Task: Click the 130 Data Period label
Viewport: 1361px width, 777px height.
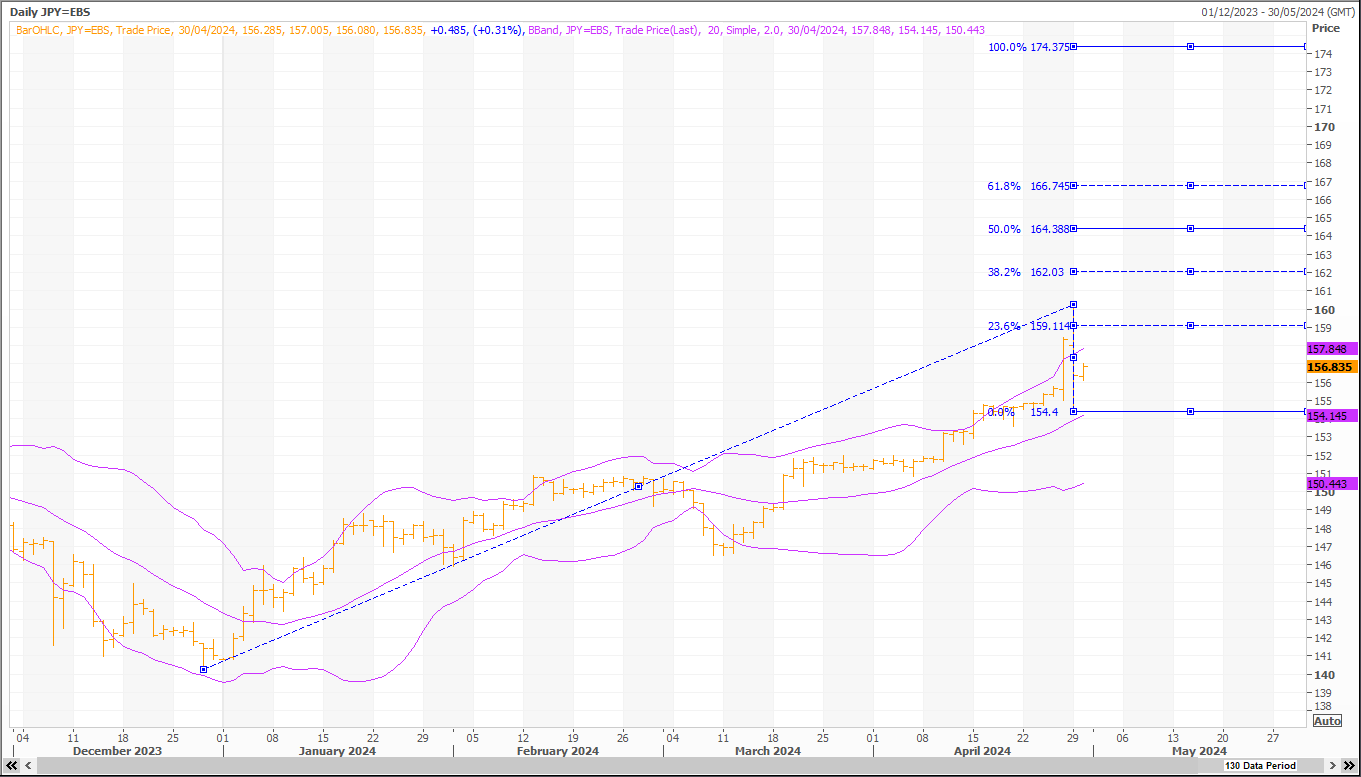Action: tap(1258, 766)
